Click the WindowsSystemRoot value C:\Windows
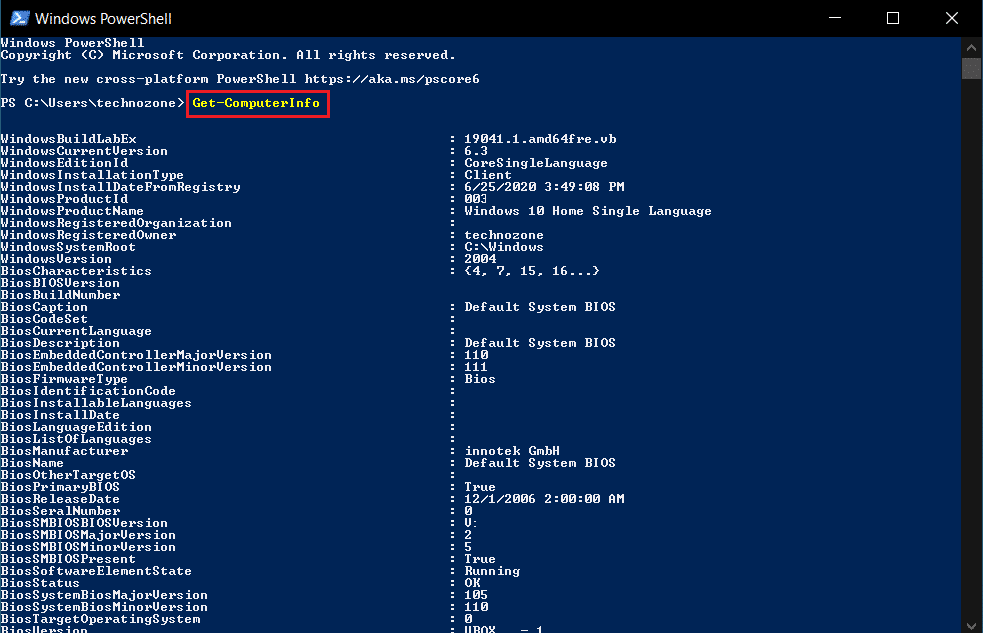 click(x=503, y=247)
